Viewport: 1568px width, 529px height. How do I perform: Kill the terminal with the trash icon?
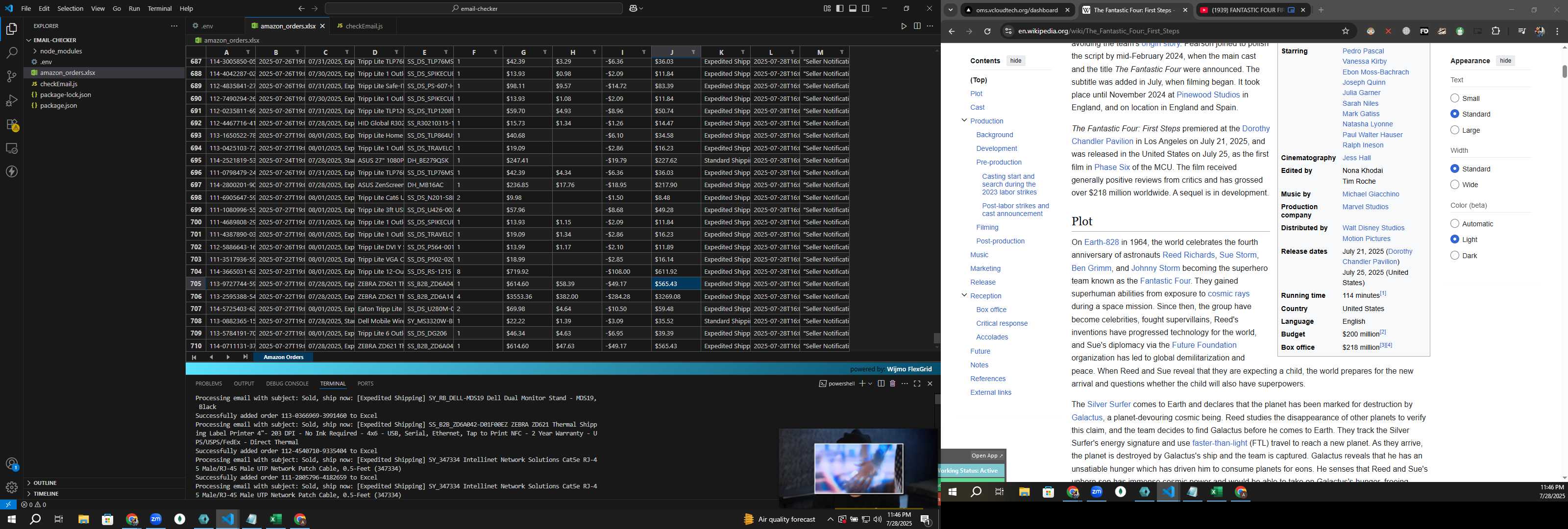892,384
